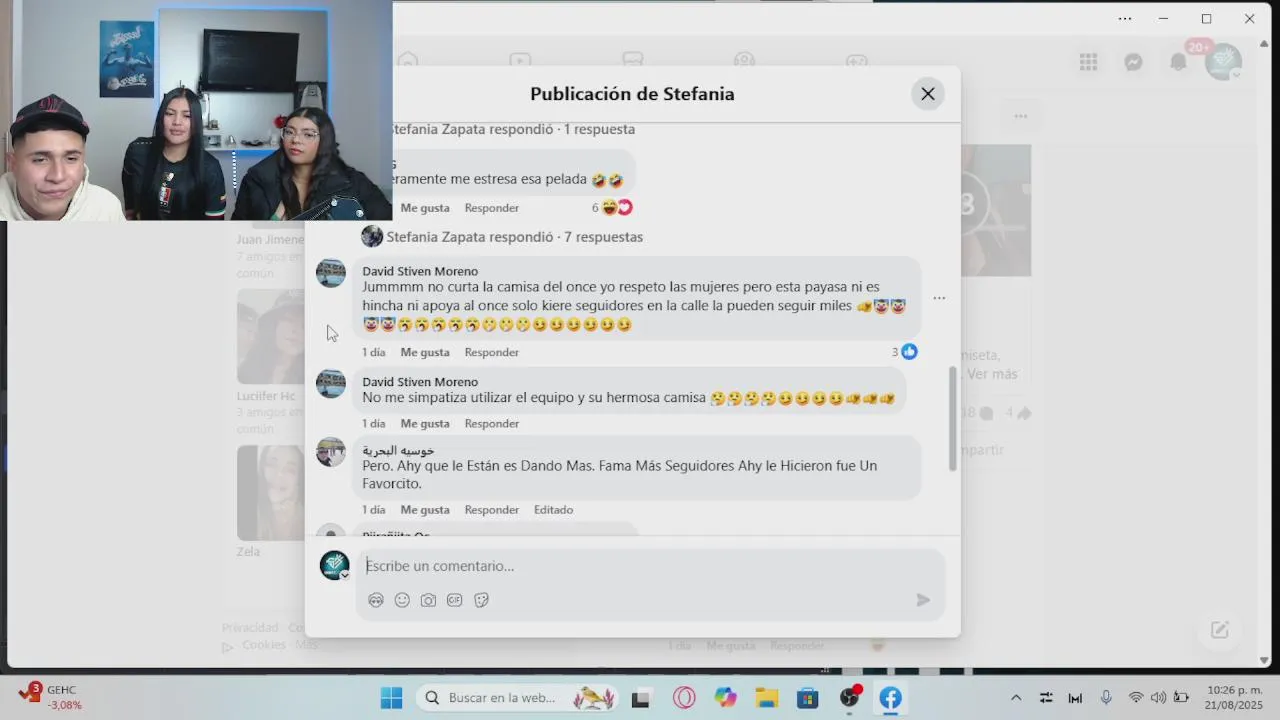Viewport: 1280px width, 720px height.
Task: Open David Stiven Moreno's avatar on second comment
Action: click(331, 384)
